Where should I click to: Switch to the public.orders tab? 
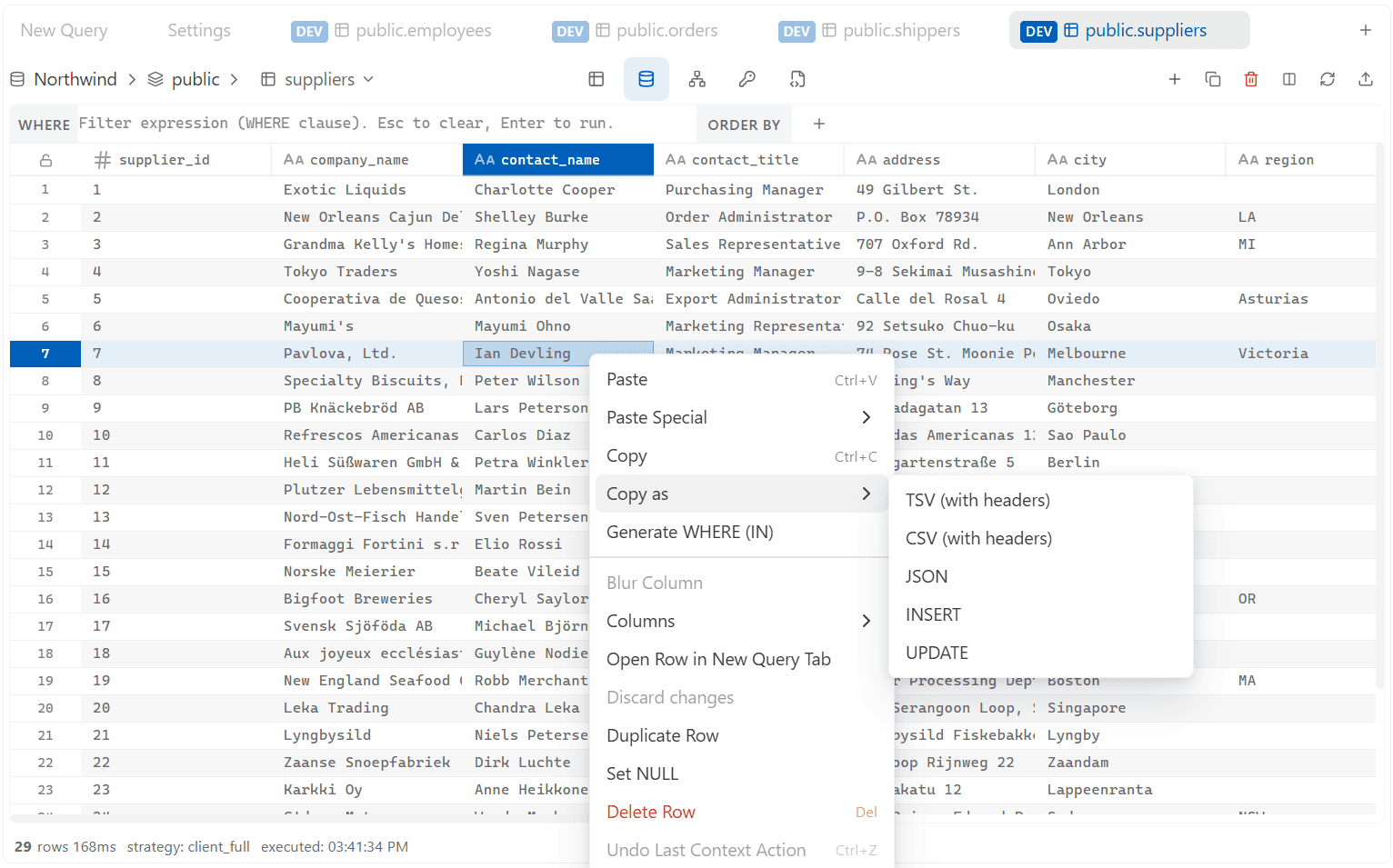click(x=636, y=30)
